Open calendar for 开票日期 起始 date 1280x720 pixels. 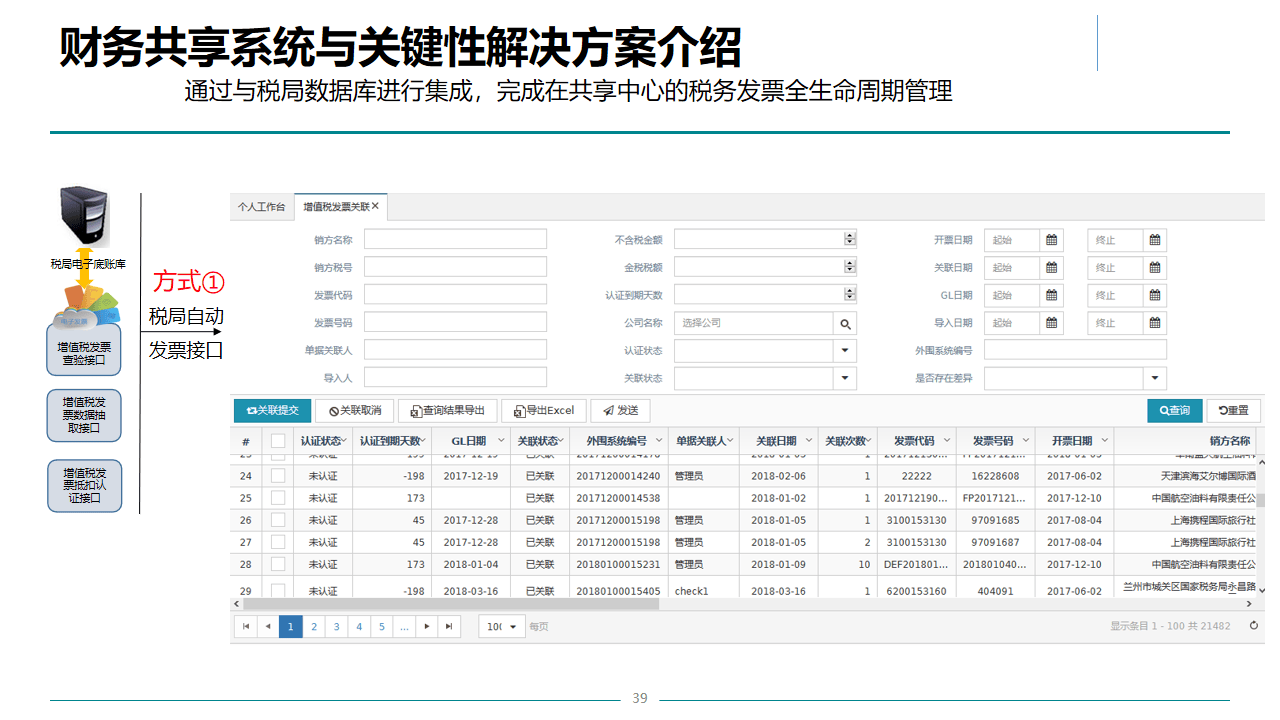tap(1051, 240)
